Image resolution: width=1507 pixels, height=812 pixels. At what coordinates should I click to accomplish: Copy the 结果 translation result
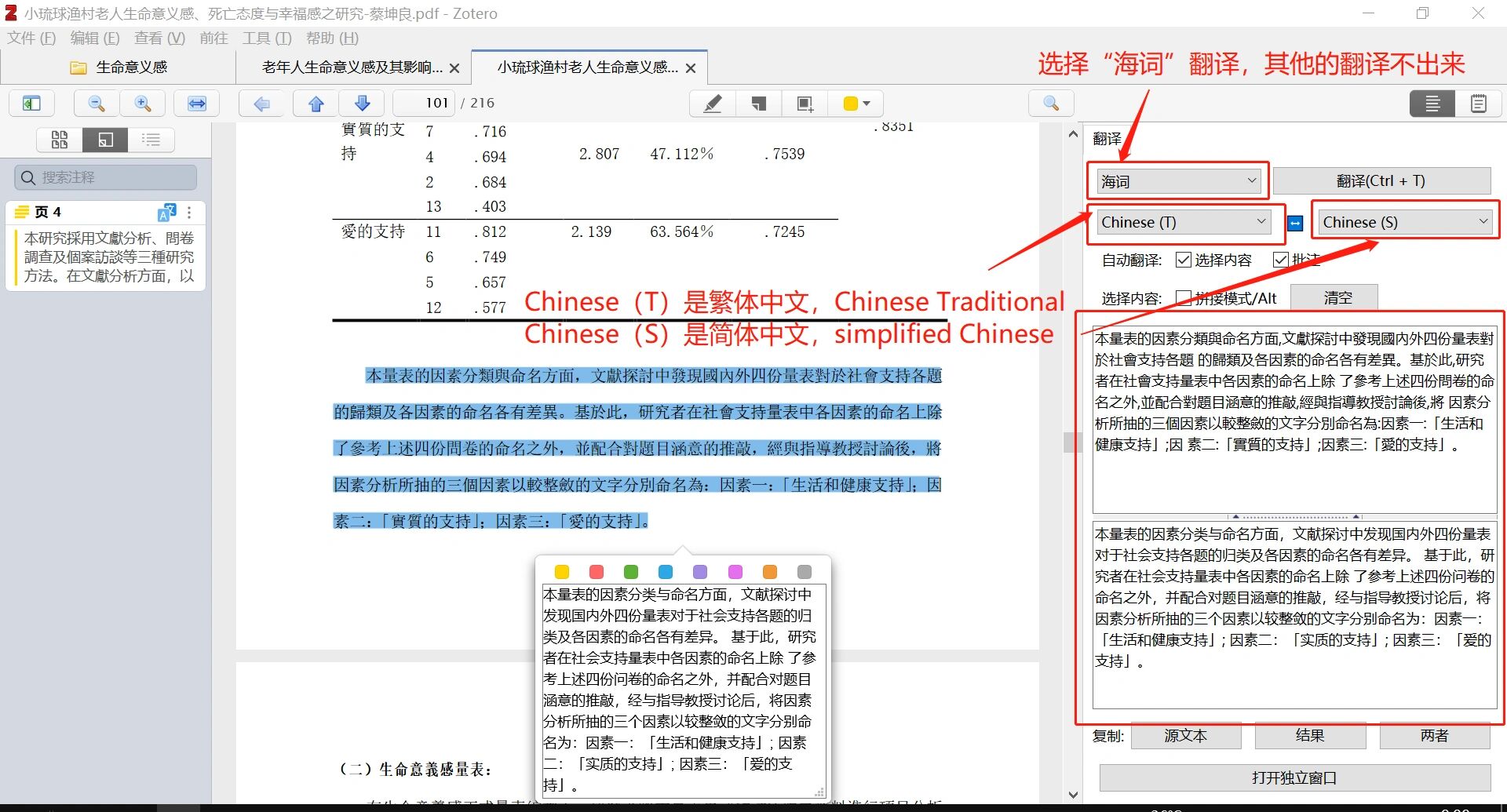click(1310, 736)
